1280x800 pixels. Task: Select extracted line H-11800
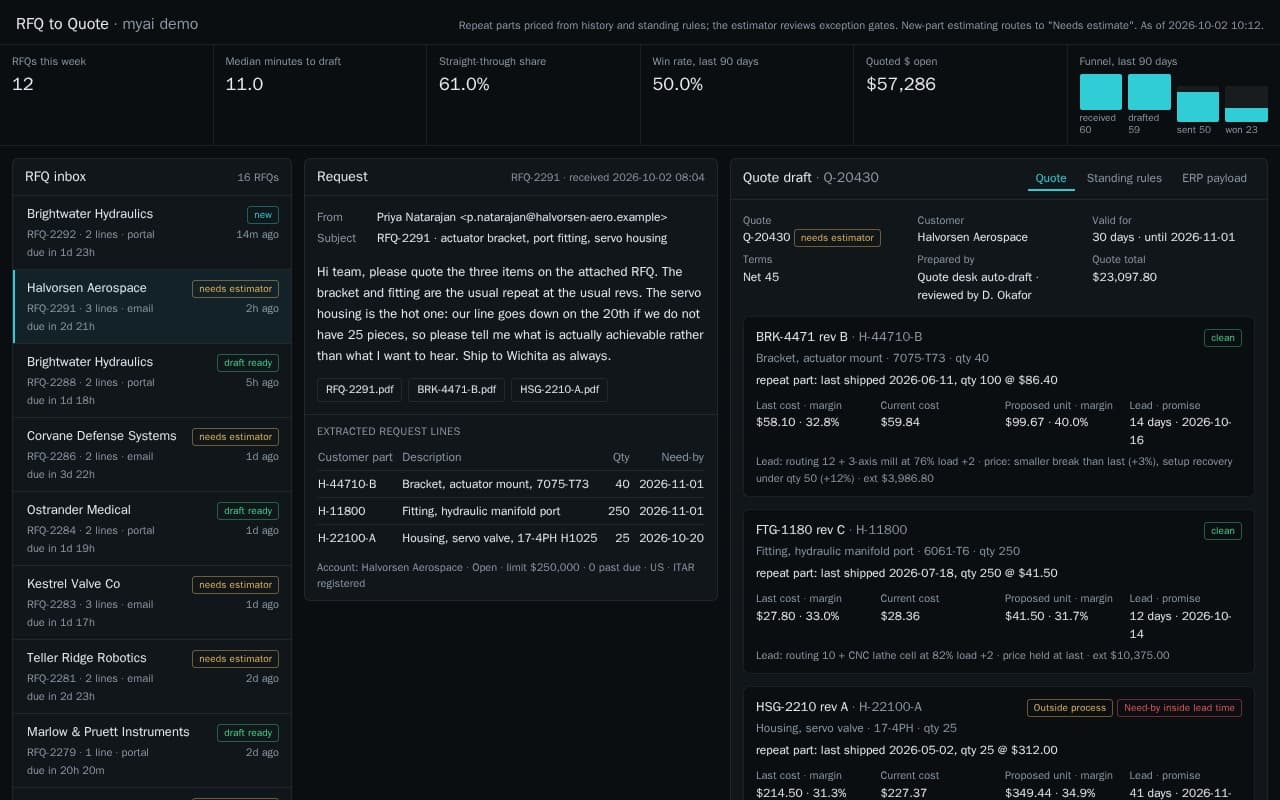(511, 511)
